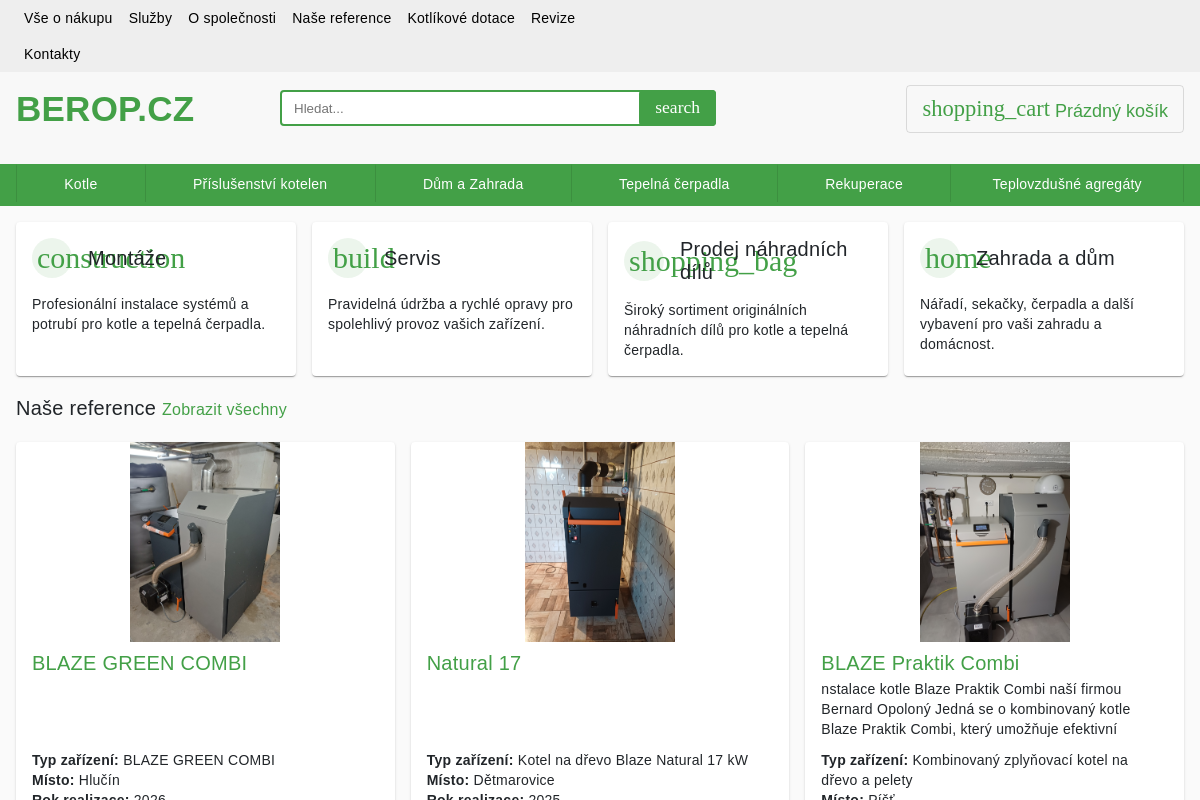The image size is (1200, 800).
Task: Click 'Místo: Dětmarovice' text
Action: coord(491,780)
